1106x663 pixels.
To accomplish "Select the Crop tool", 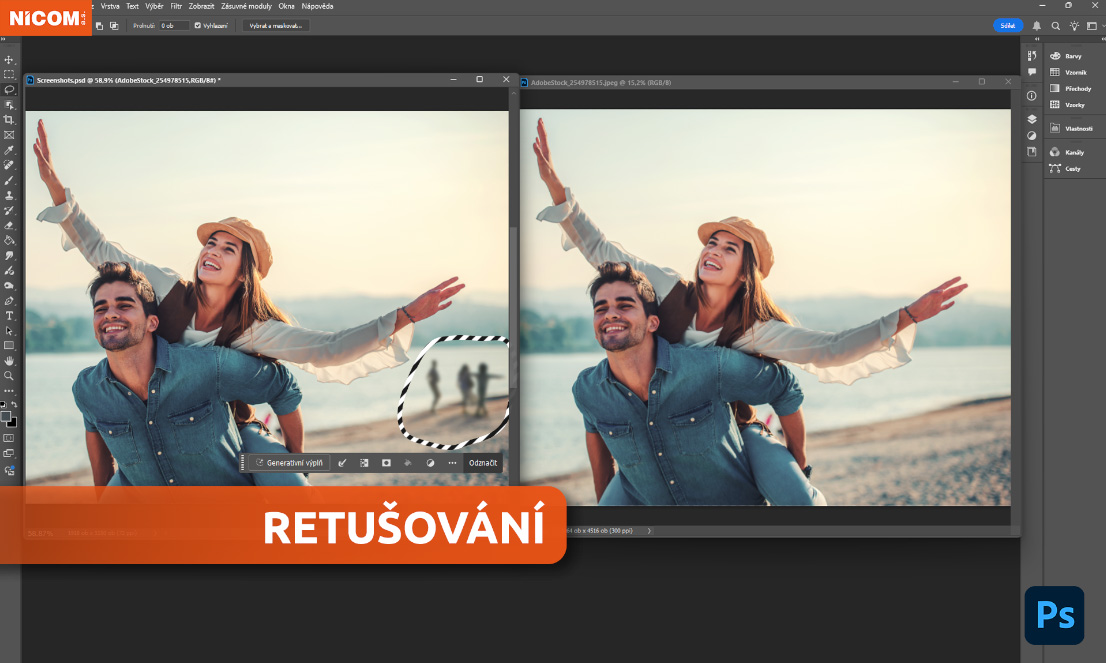I will 9,120.
